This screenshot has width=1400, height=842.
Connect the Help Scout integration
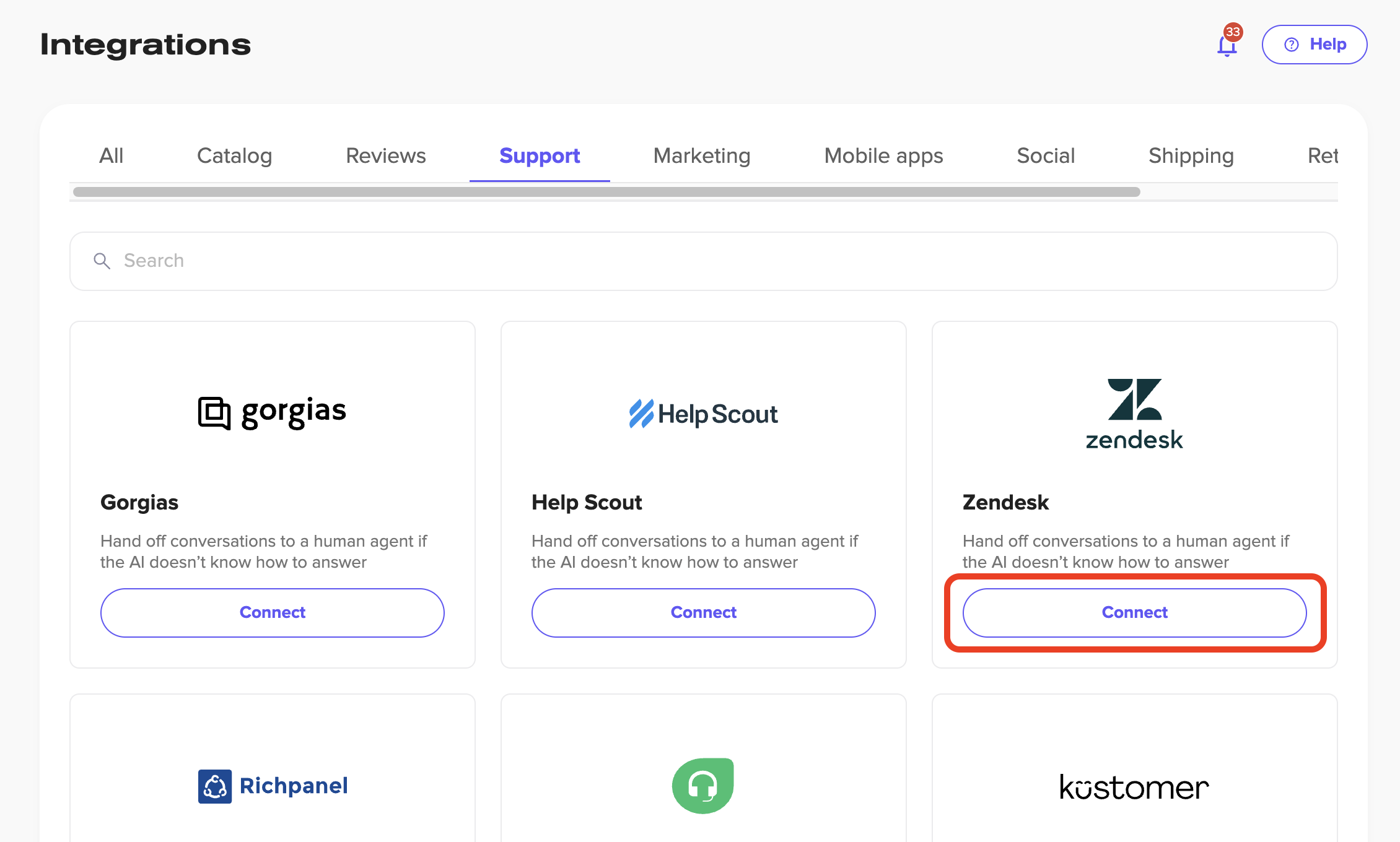pyautogui.click(x=704, y=613)
